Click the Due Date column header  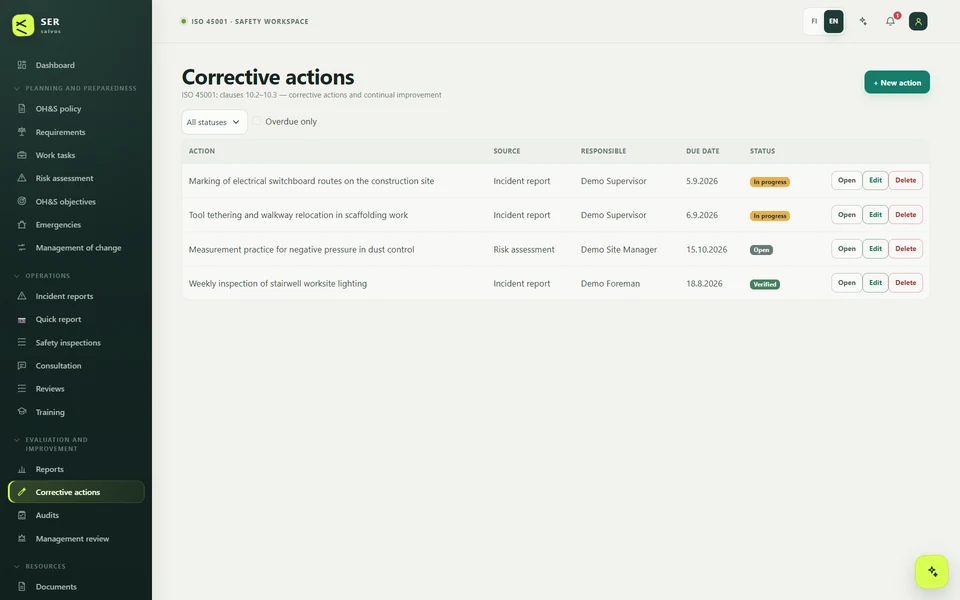[x=702, y=151]
